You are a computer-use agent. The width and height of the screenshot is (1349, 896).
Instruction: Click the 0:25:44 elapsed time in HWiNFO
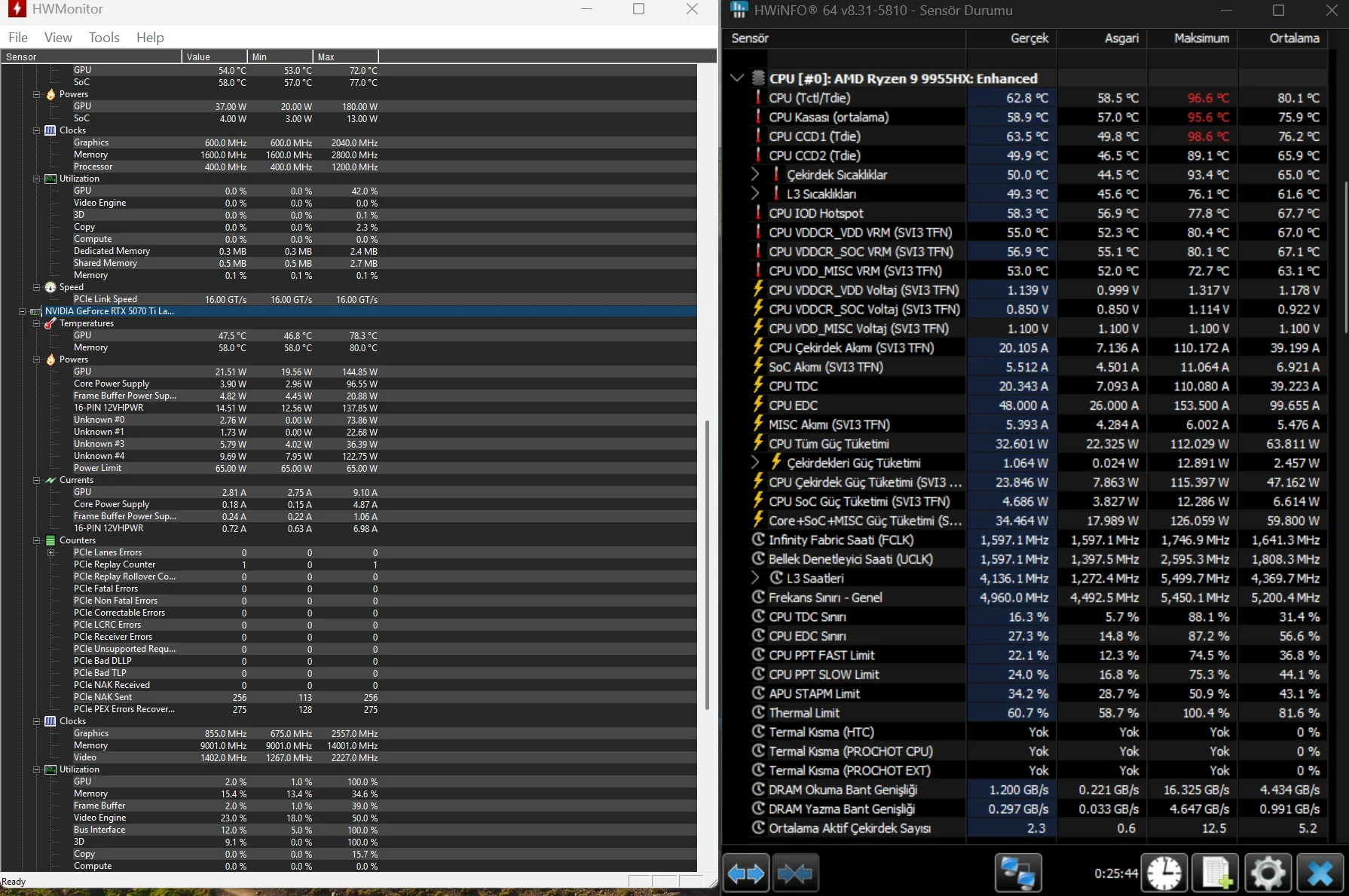pos(1116,873)
